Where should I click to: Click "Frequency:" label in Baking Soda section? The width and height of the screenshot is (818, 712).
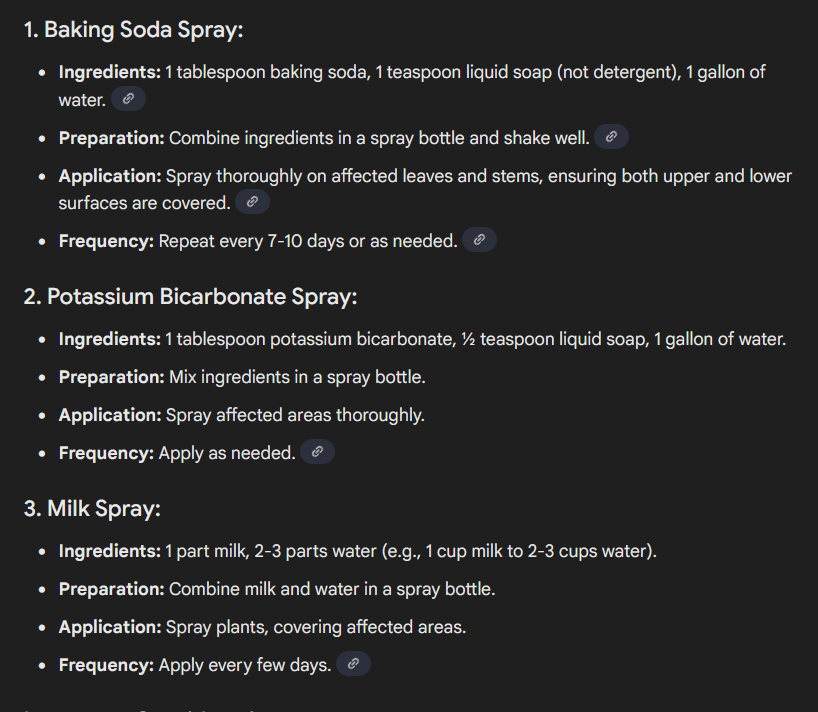click(106, 241)
